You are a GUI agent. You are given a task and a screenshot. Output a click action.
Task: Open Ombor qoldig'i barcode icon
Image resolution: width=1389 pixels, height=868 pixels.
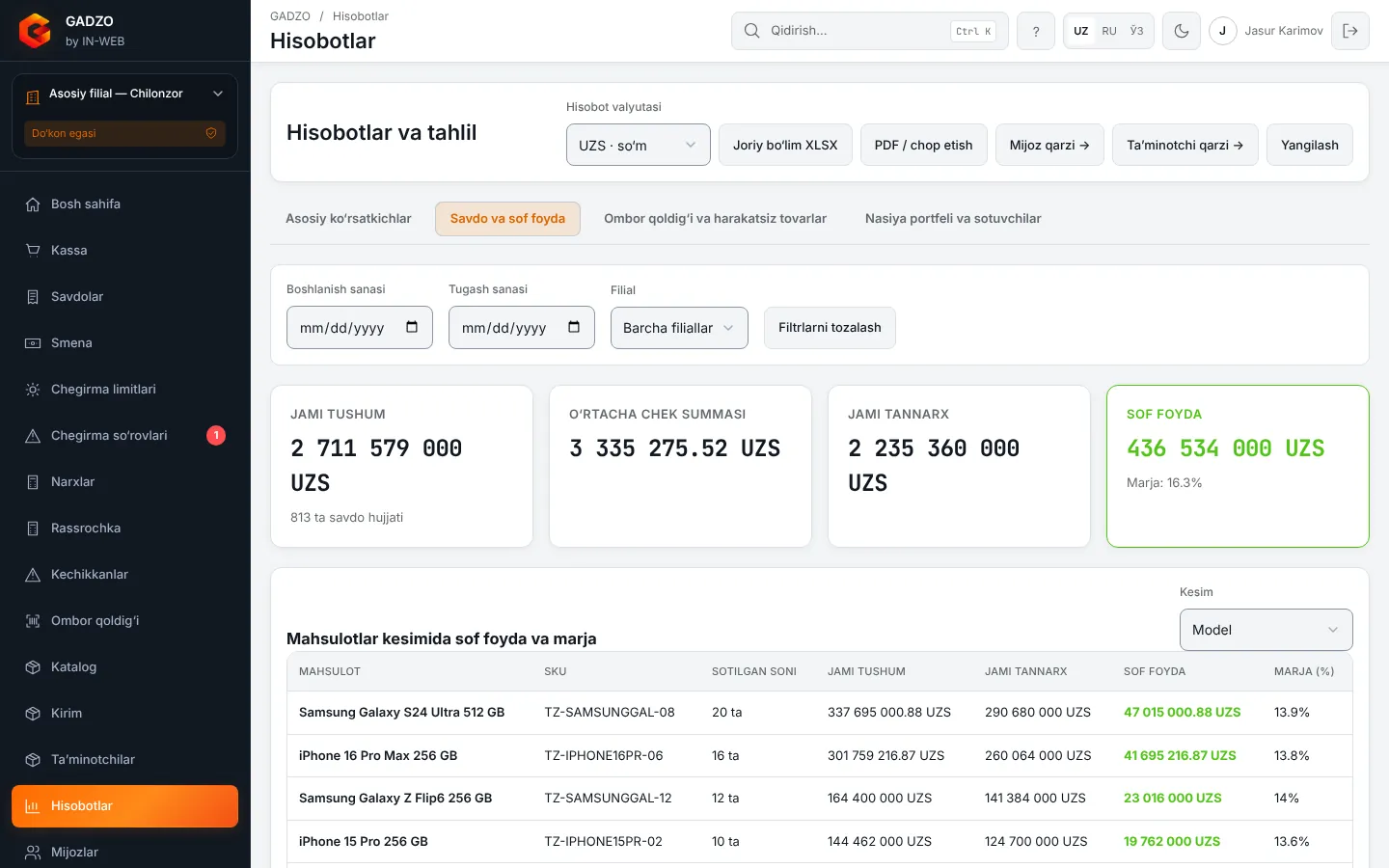pos(33,621)
